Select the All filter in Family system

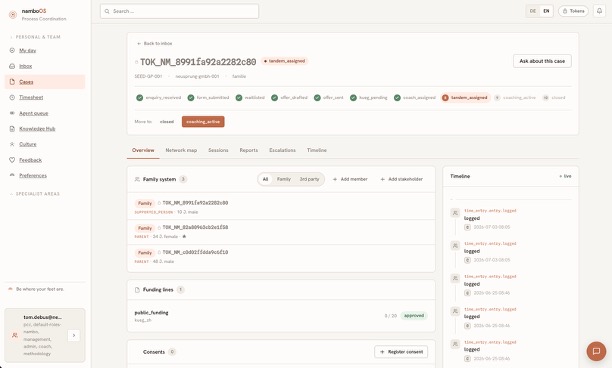(x=265, y=179)
